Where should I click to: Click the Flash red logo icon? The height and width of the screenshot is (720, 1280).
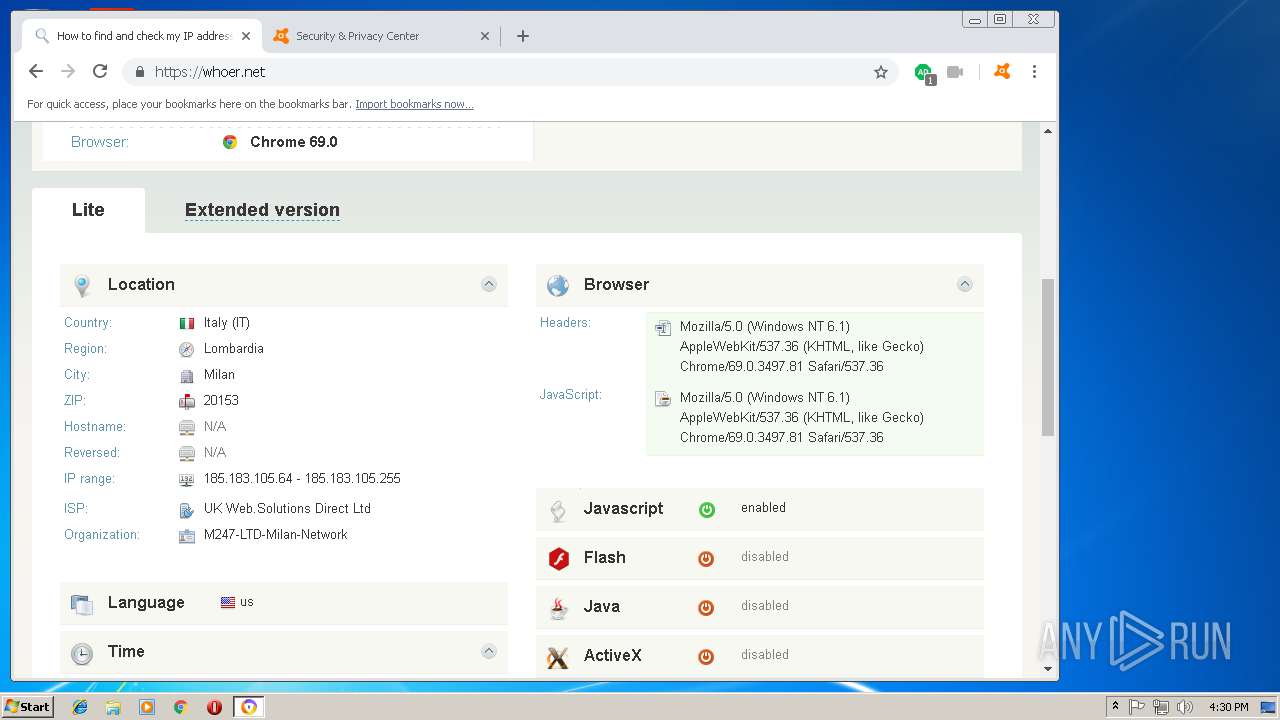click(559, 558)
